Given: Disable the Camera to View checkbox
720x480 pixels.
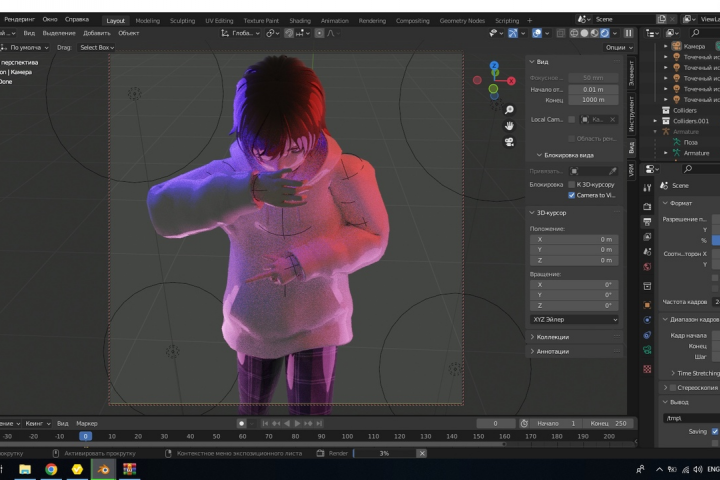Looking at the screenshot, I should pyautogui.click(x=571, y=195).
